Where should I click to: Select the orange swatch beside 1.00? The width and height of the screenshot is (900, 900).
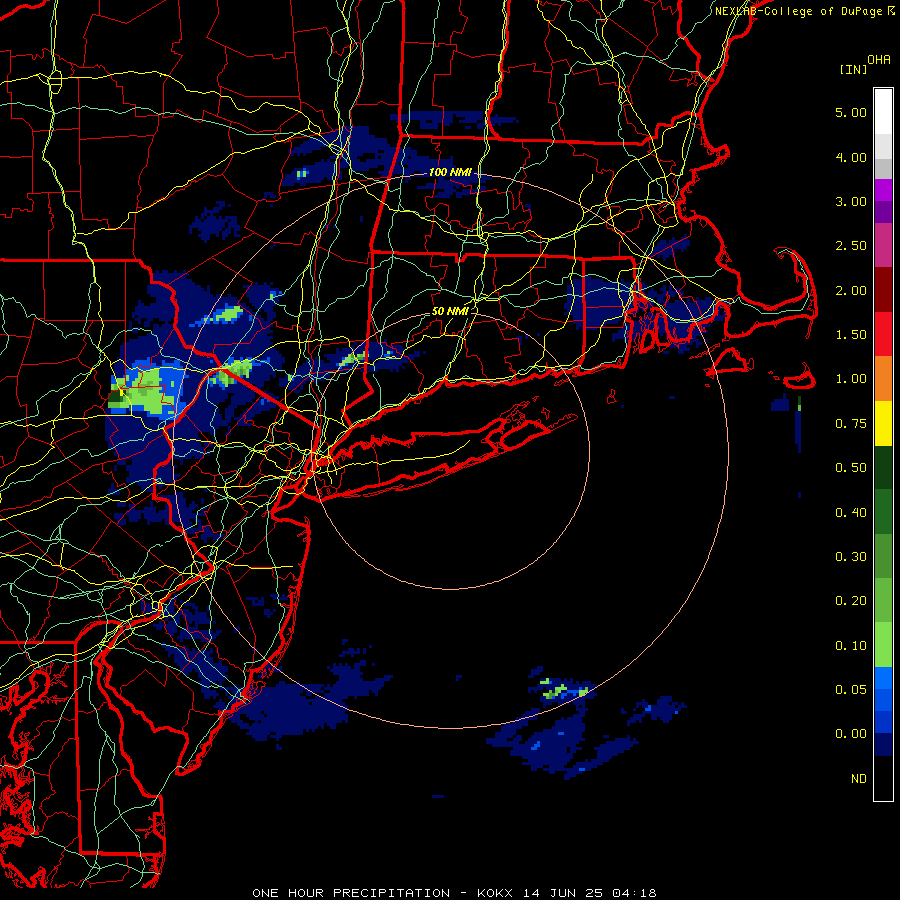[883, 379]
